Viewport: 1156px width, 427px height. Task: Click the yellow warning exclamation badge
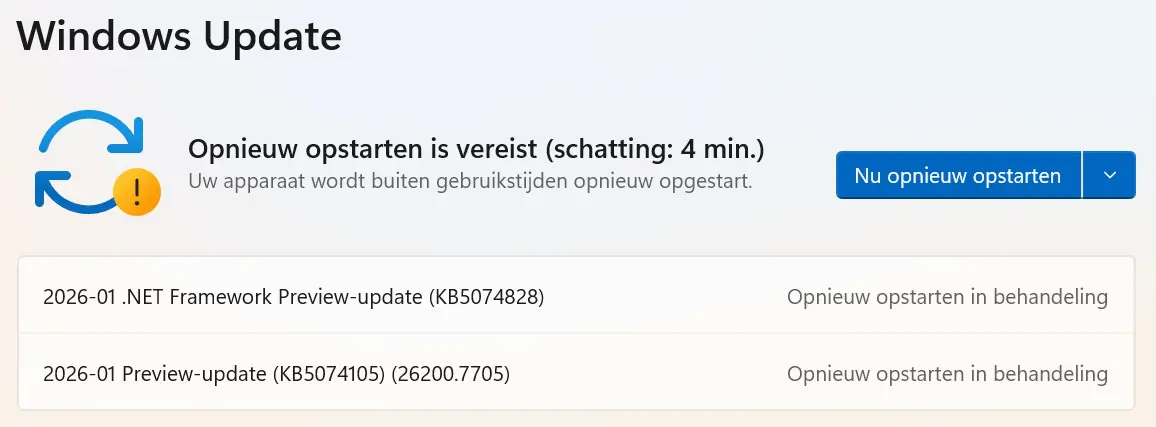tap(135, 190)
